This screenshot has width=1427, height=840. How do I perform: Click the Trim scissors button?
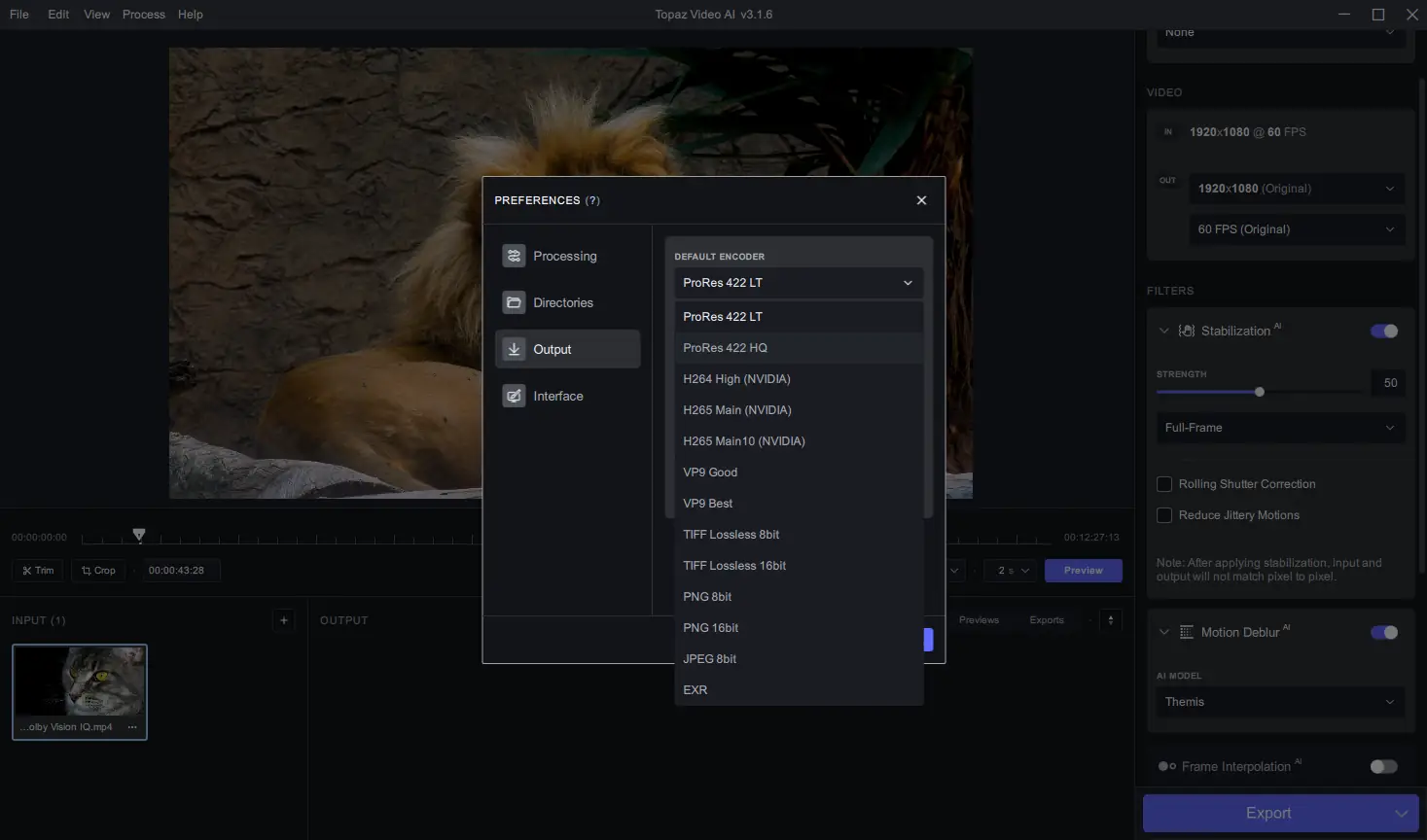[x=38, y=571]
